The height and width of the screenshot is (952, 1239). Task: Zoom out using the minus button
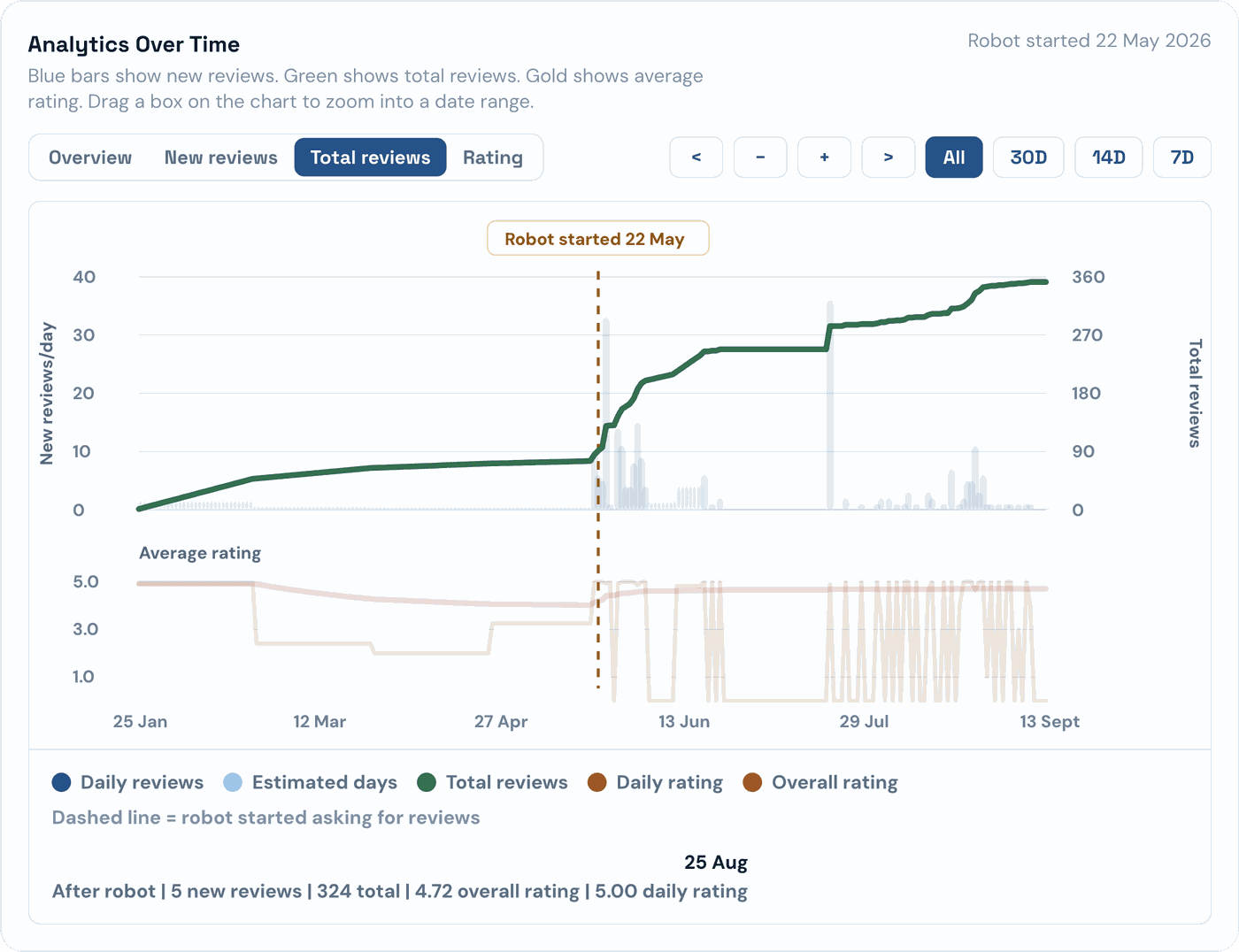(760, 157)
